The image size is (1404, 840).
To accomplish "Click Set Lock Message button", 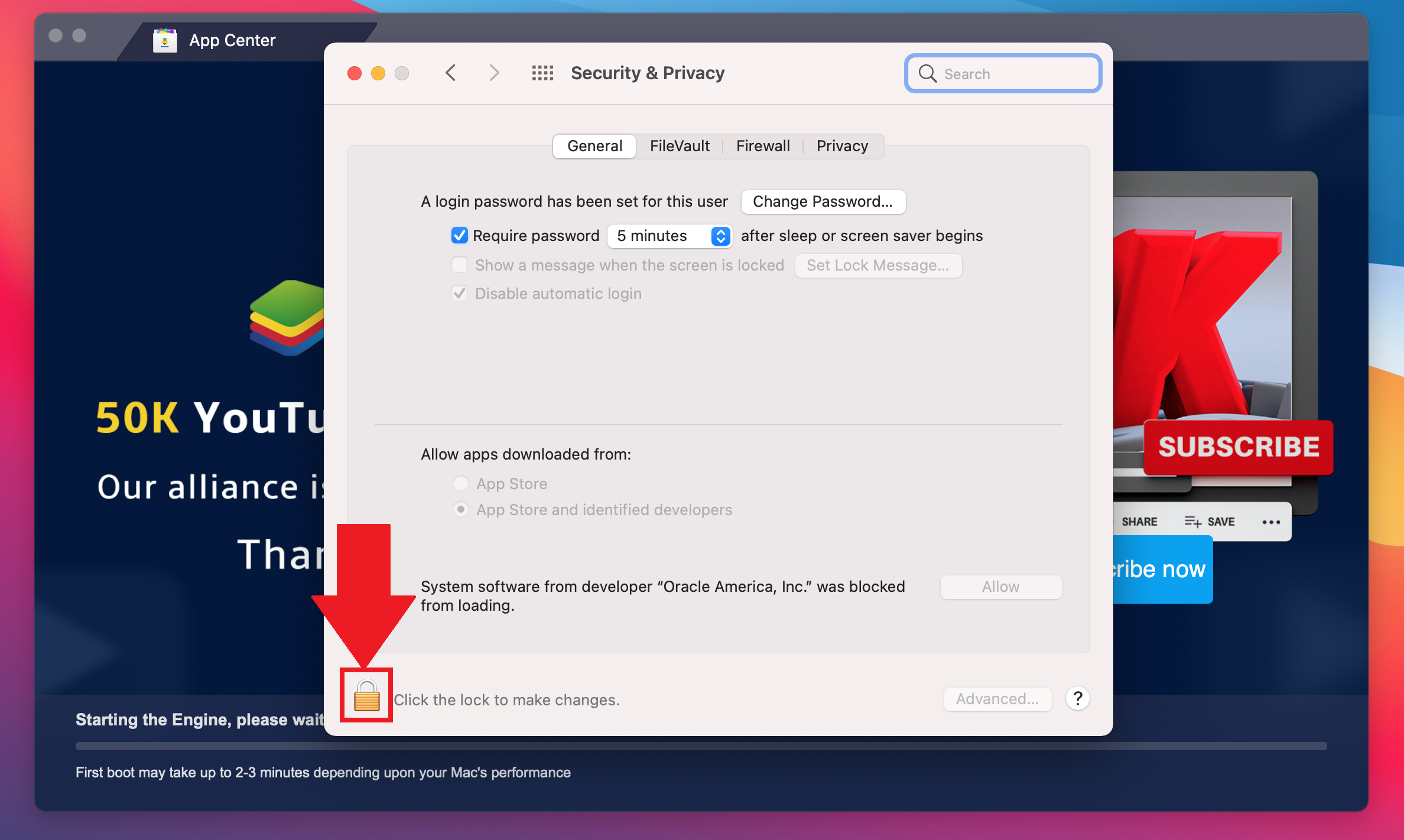I will pyautogui.click(x=879, y=265).
